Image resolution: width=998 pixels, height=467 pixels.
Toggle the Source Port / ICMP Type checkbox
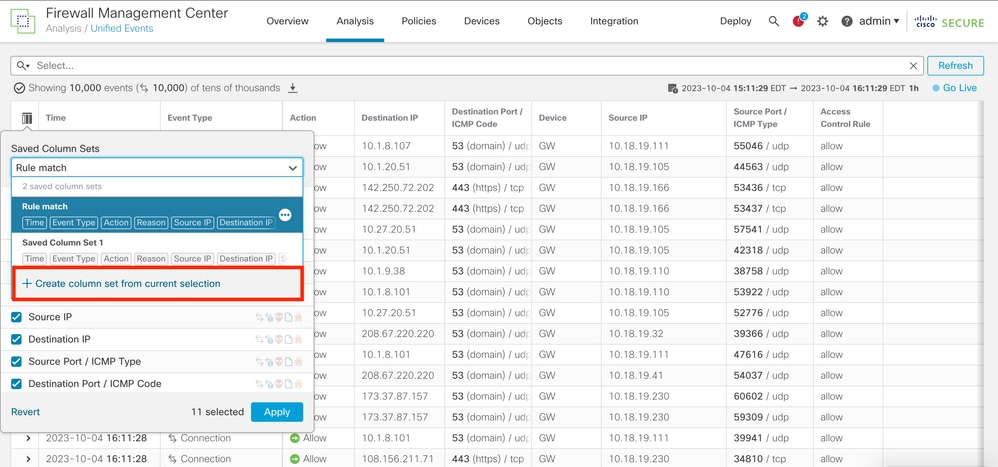17,361
